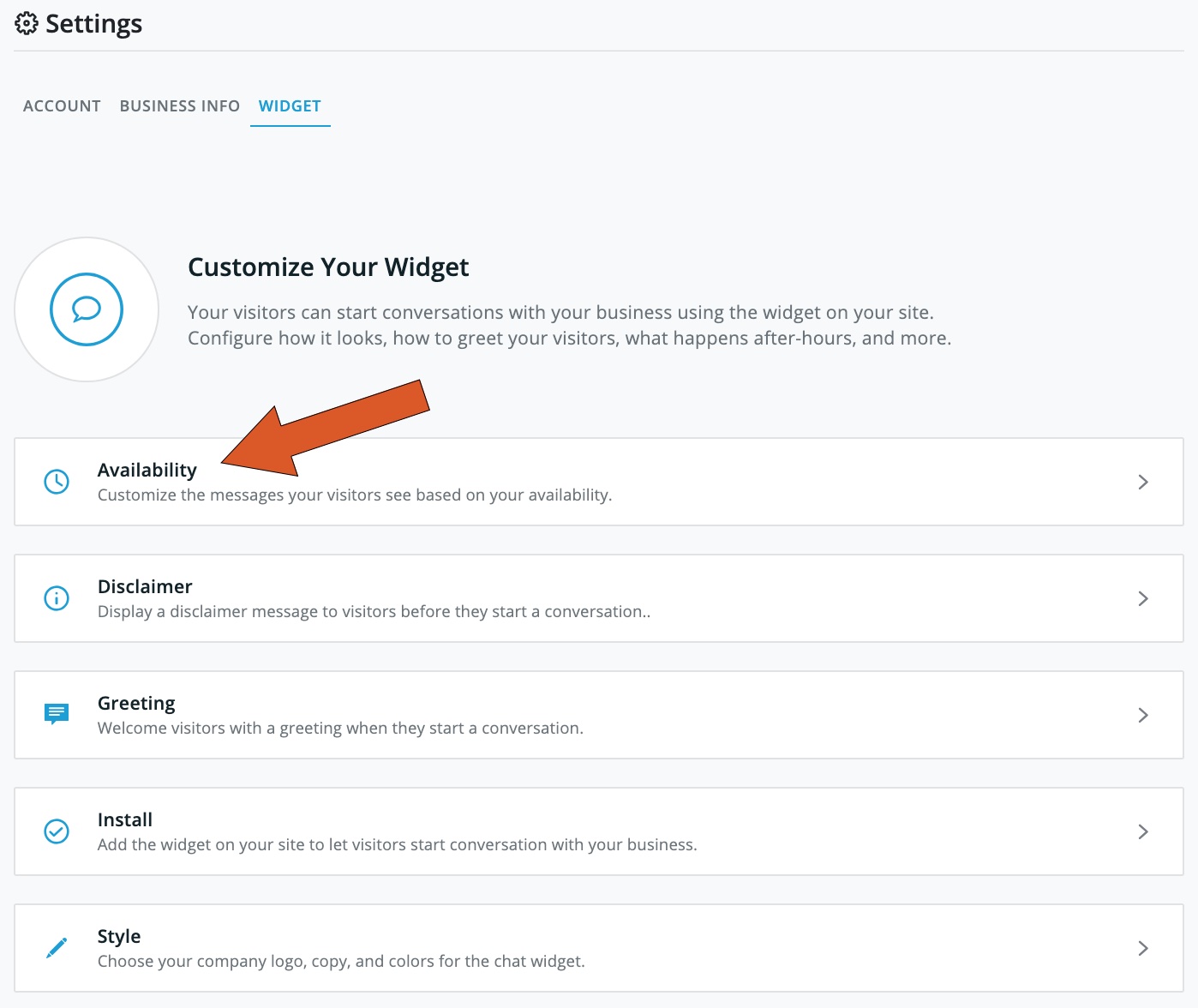Click the Style row description text
The image size is (1198, 1008).
[x=341, y=961]
